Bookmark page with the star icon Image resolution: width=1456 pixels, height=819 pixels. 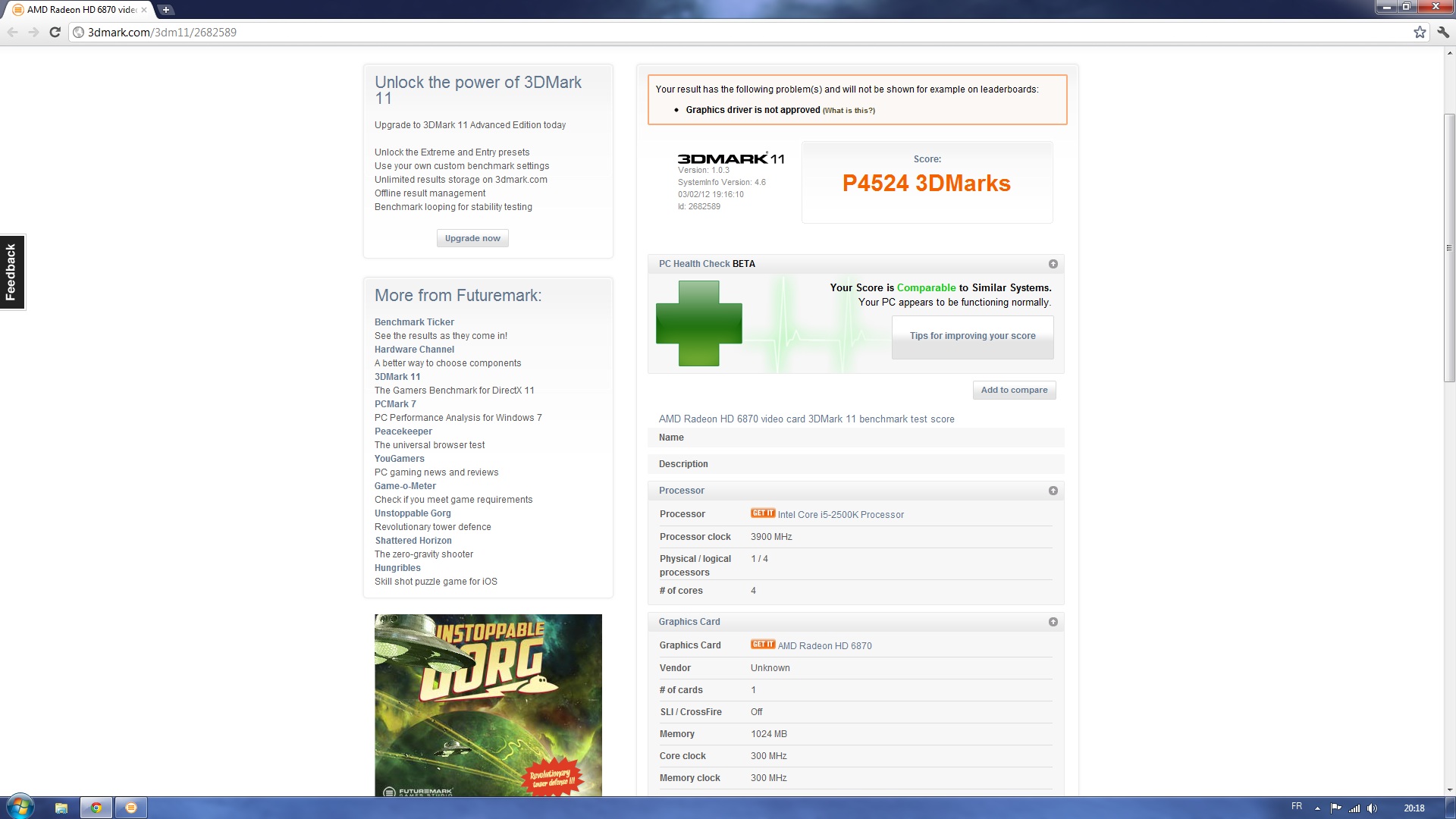pos(1420,32)
